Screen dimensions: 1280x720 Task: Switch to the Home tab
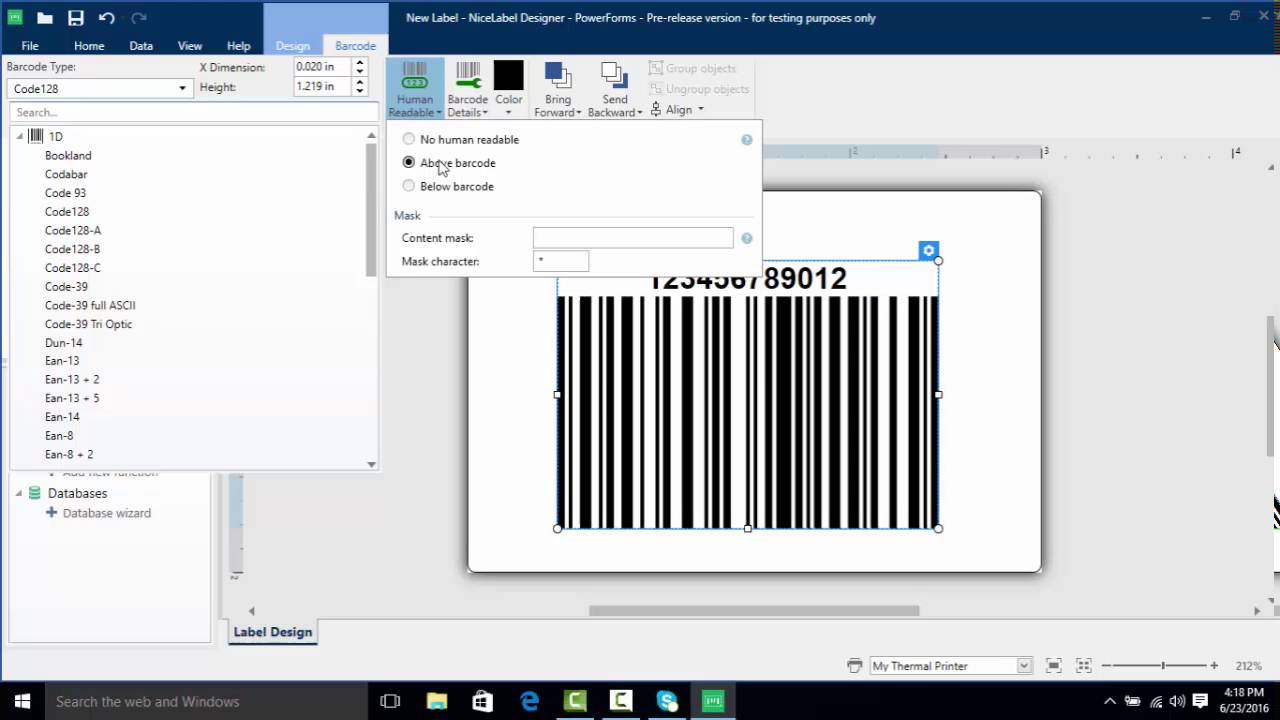click(x=89, y=46)
